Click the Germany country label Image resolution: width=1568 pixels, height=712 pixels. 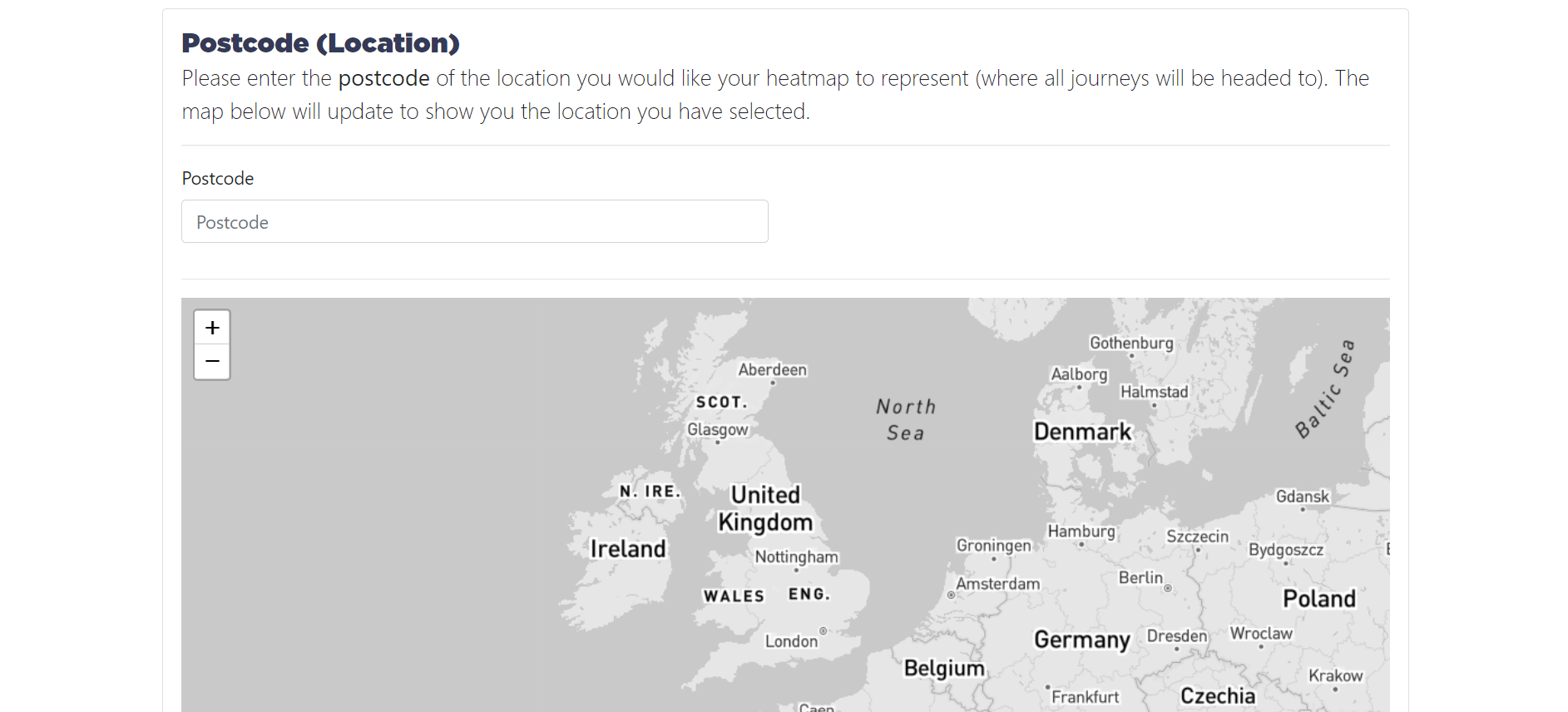click(x=1082, y=640)
